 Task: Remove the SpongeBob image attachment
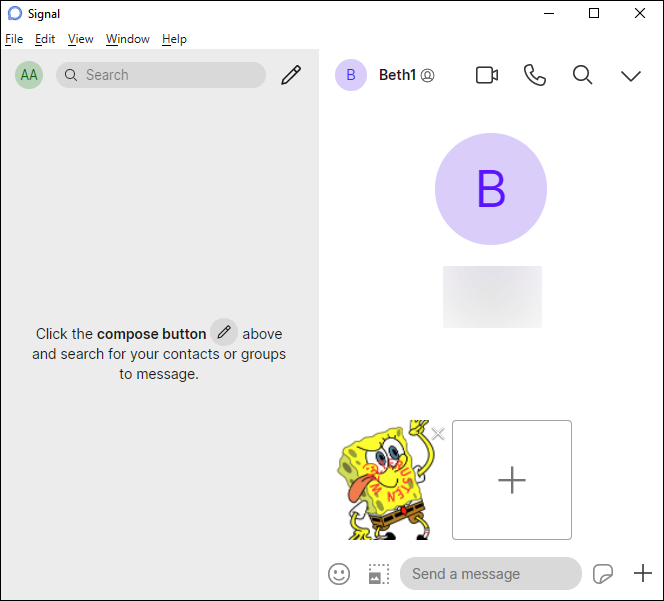(438, 433)
